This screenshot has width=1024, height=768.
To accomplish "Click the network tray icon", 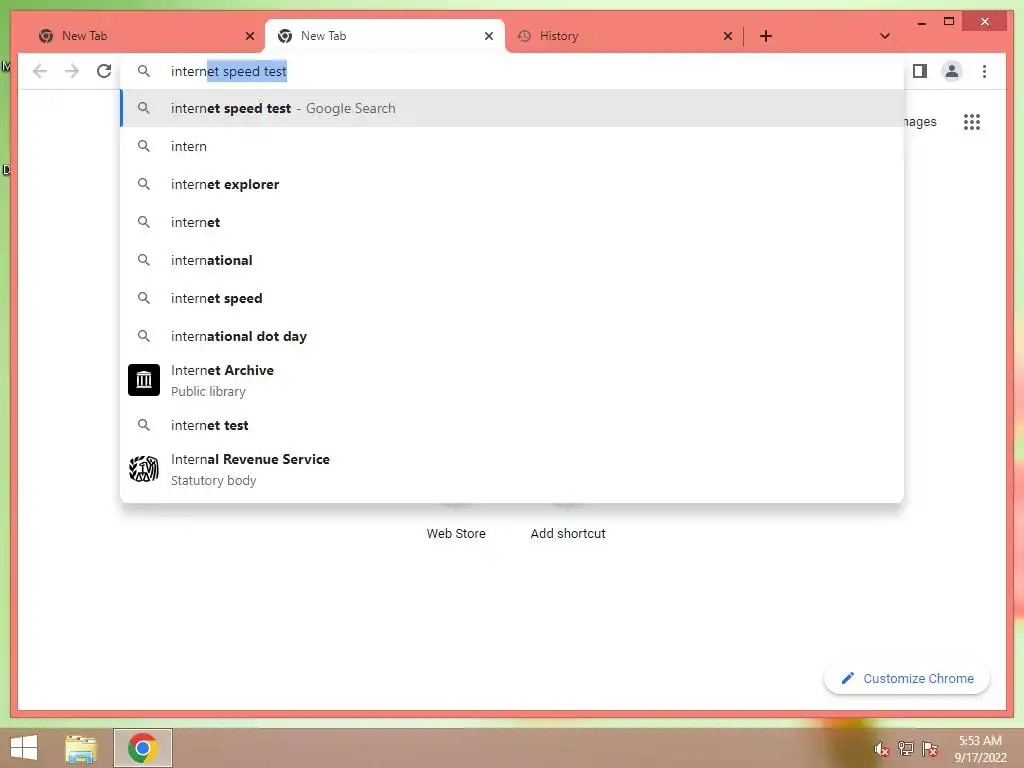I will click(906, 749).
